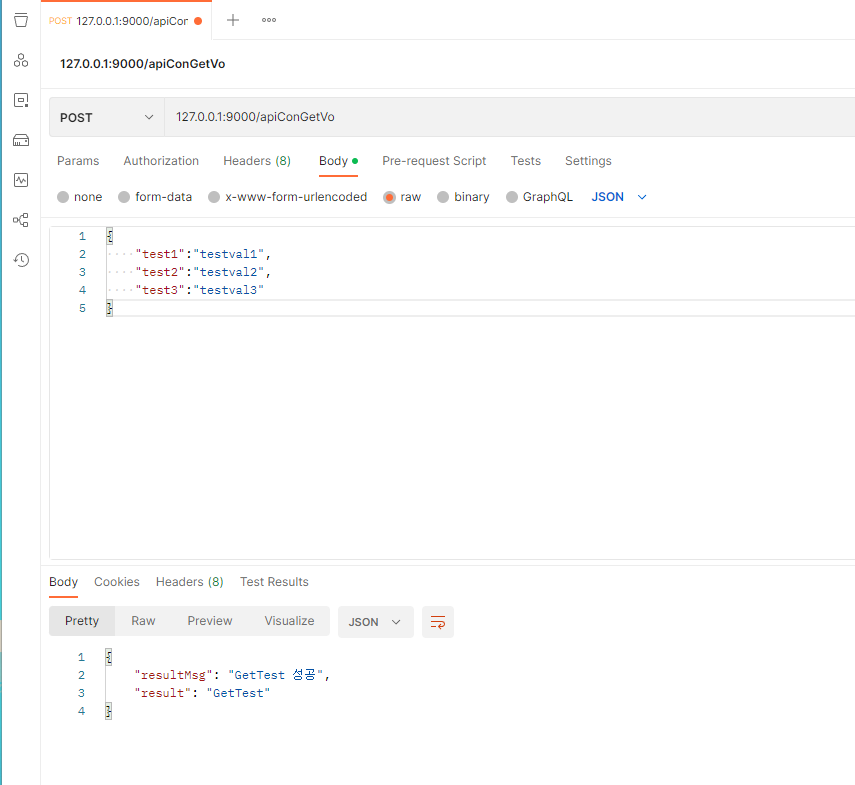
Task: Click request body line with "test1":"testval1"
Action: pyautogui.click(x=203, y=254)
